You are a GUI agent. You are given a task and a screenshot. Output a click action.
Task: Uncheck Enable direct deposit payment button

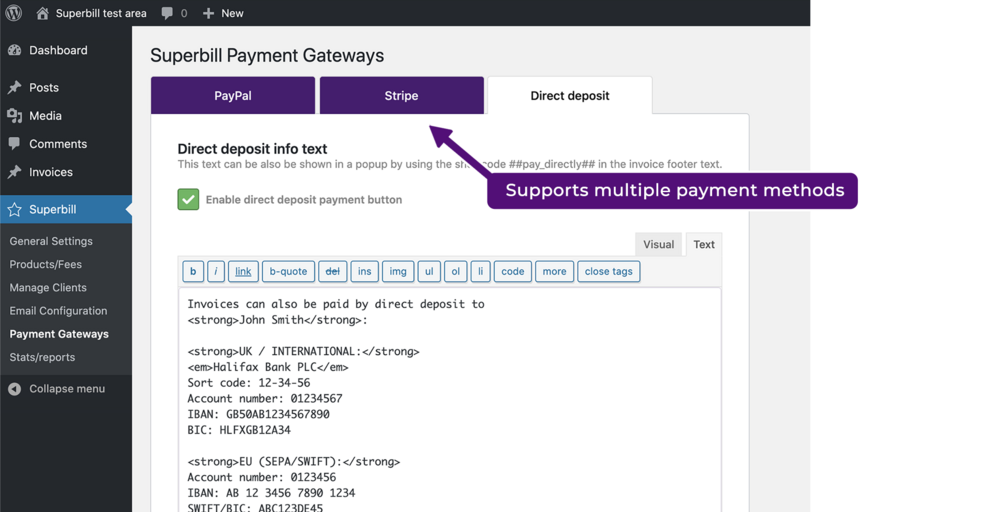188,199
